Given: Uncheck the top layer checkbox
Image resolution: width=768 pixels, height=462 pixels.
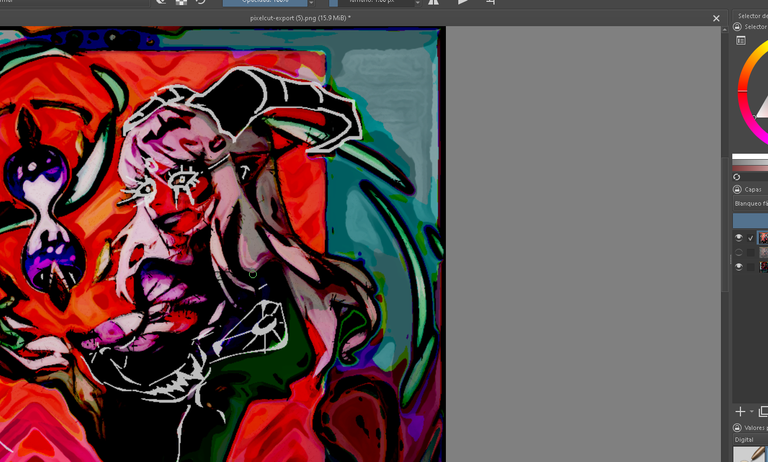Looking at the screenshot, I should click(x=750, y=238).
